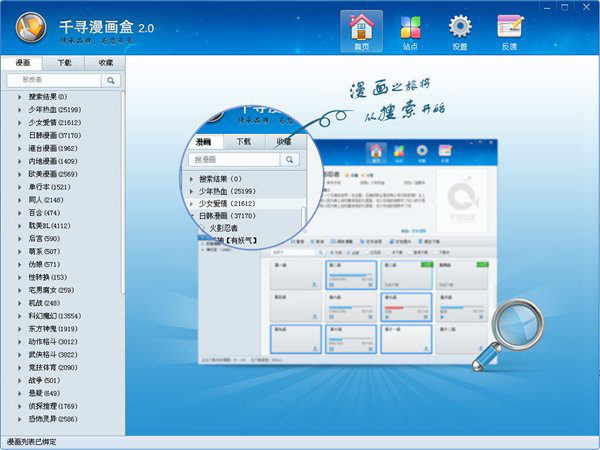
Task: Select the 恐怖灵异 (2586) category
Action: click(53, 419)
